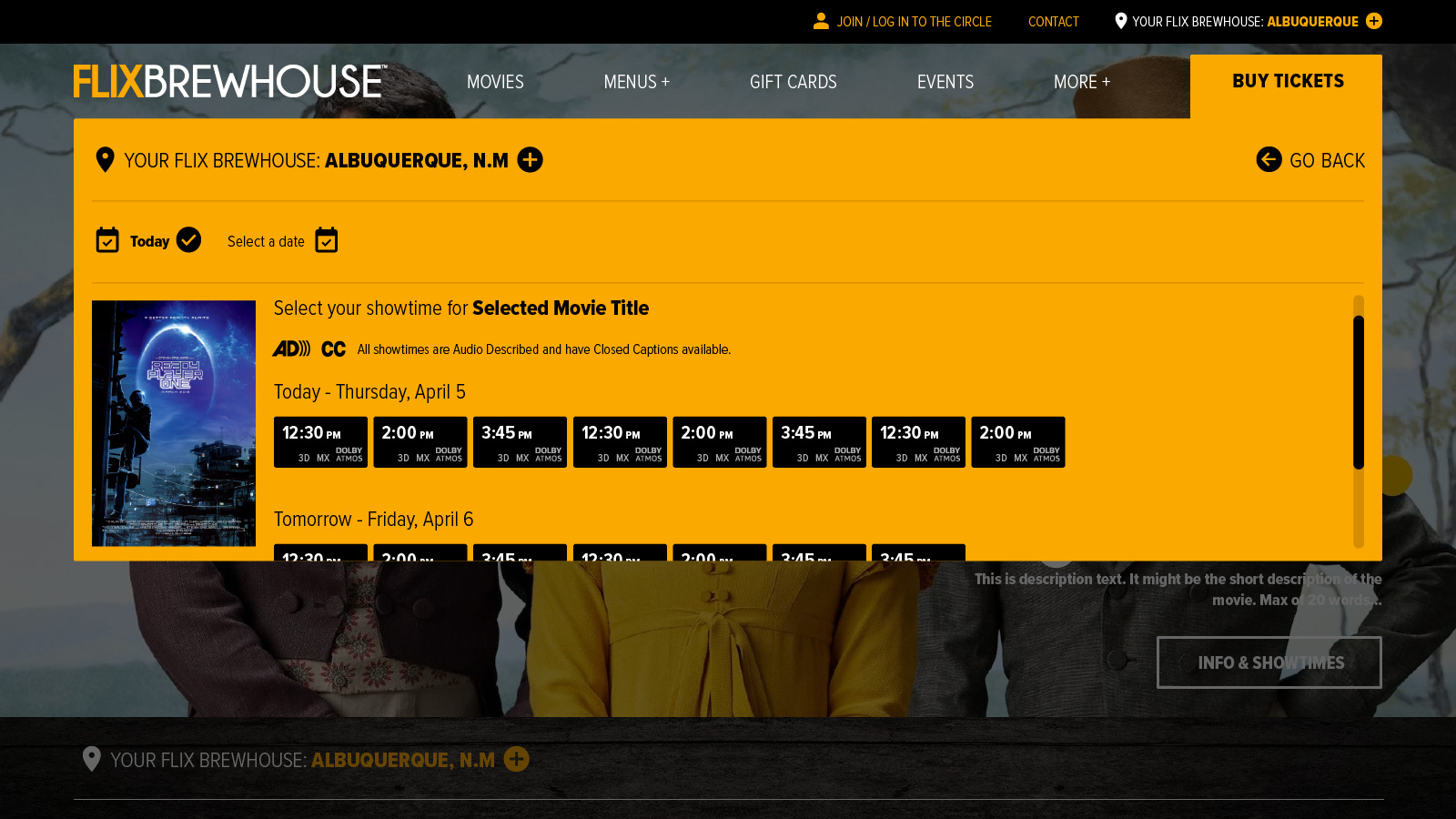Expand location selector beside ALBUQUERQUE, N.M in panel
The height and width of the screenshot is (819, 1456).
coord(530,160)
